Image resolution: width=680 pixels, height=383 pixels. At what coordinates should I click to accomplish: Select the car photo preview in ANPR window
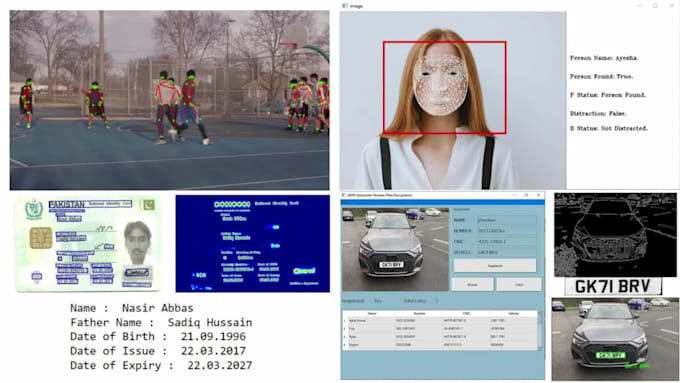click(x=395, y=249)
